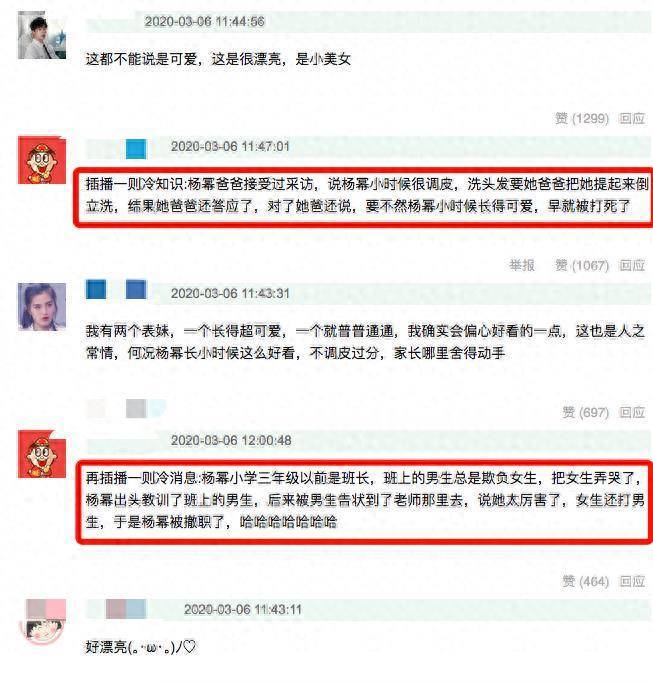Click second blue square before 11:43:31 timestamp
Screen dimensions: 653x683
point(136,289)
